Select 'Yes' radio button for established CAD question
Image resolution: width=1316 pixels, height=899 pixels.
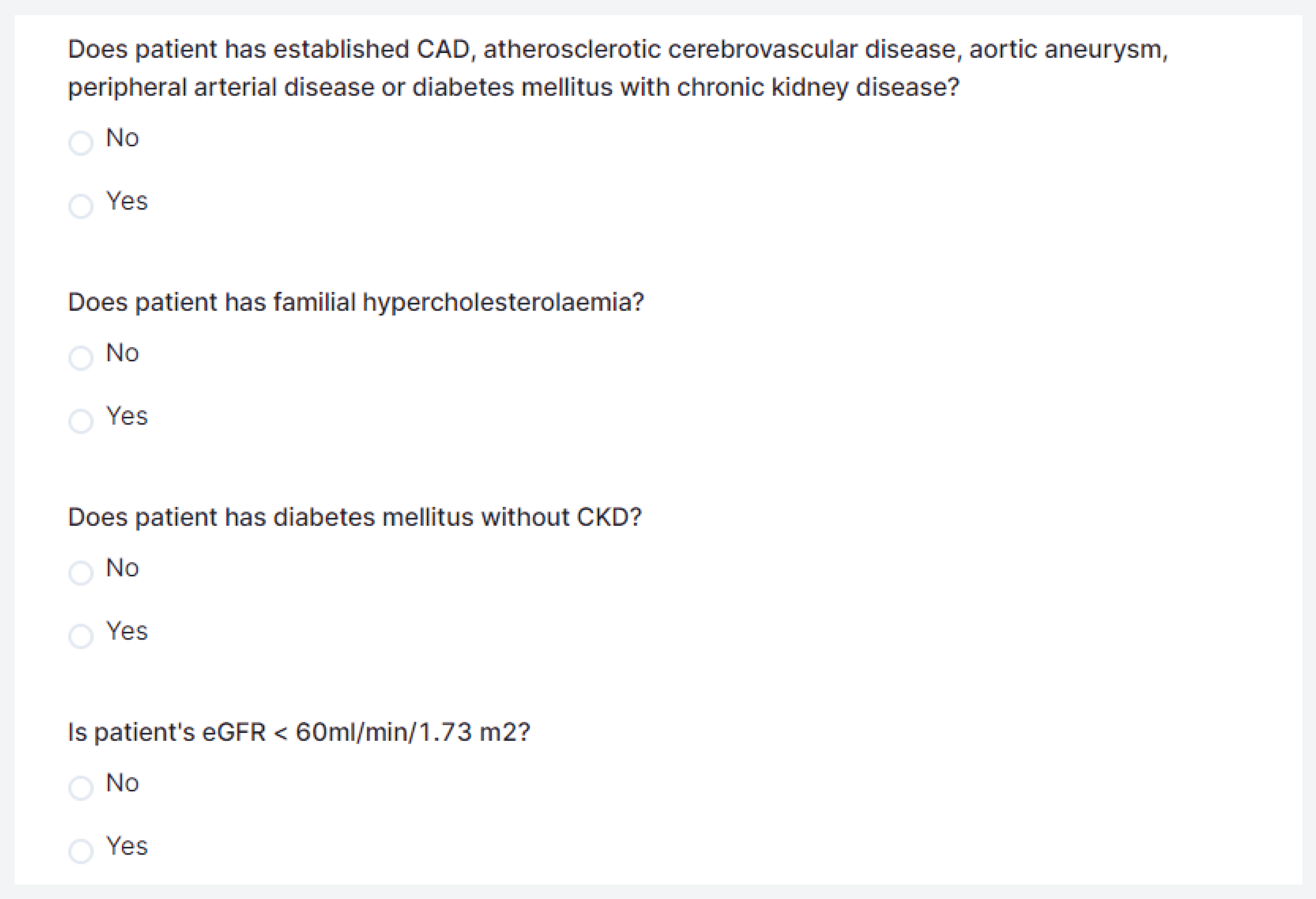81,206
